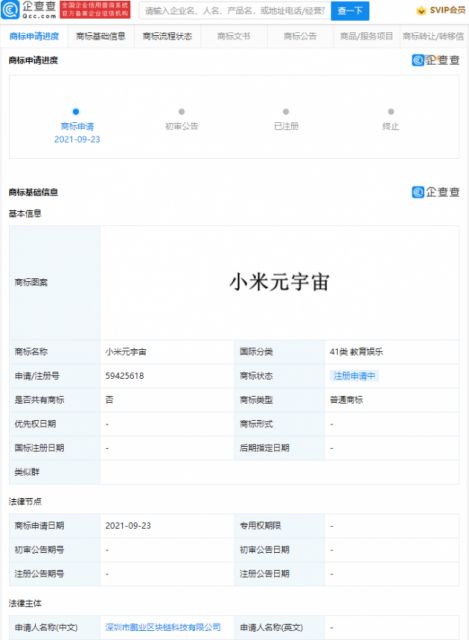Viewport: 469px width, 640px height.
Task: Switch to the 商标基础信息 tab
Action: click(x=101, y=36)
